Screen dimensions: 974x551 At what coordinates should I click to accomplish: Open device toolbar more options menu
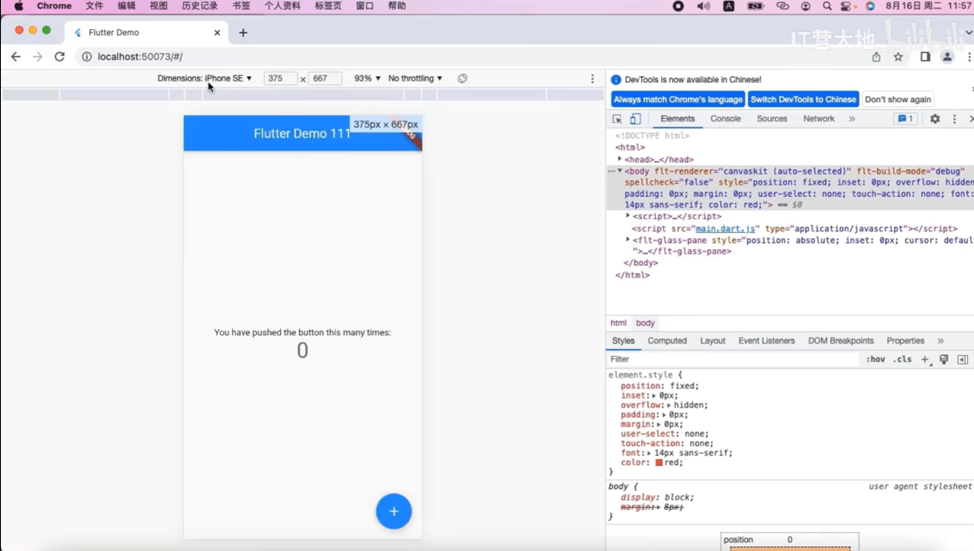[x=592, y=78]
